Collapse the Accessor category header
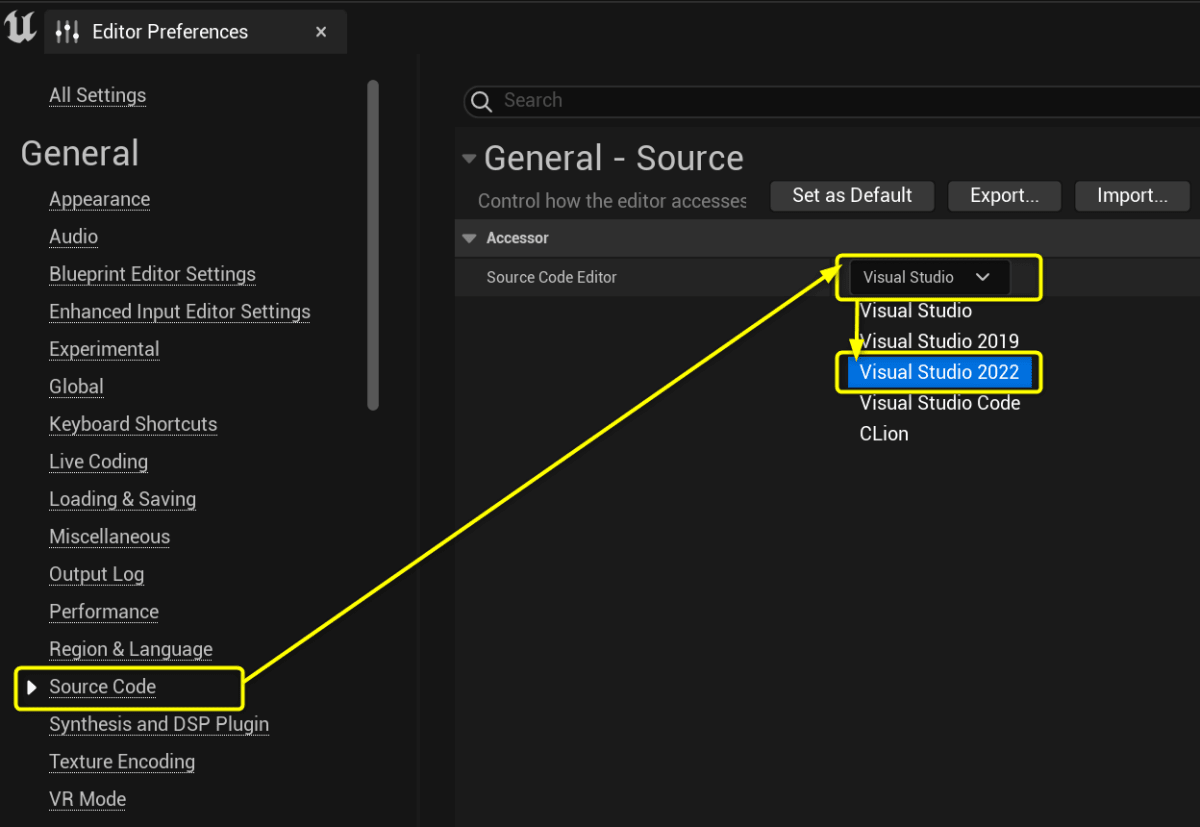This screenshot has width=1200, height=827. tap(470, 238)
